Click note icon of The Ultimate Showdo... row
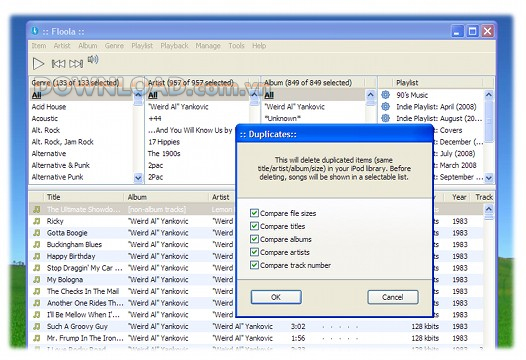This screenshot has width=526, height=360. pos(37,209)
